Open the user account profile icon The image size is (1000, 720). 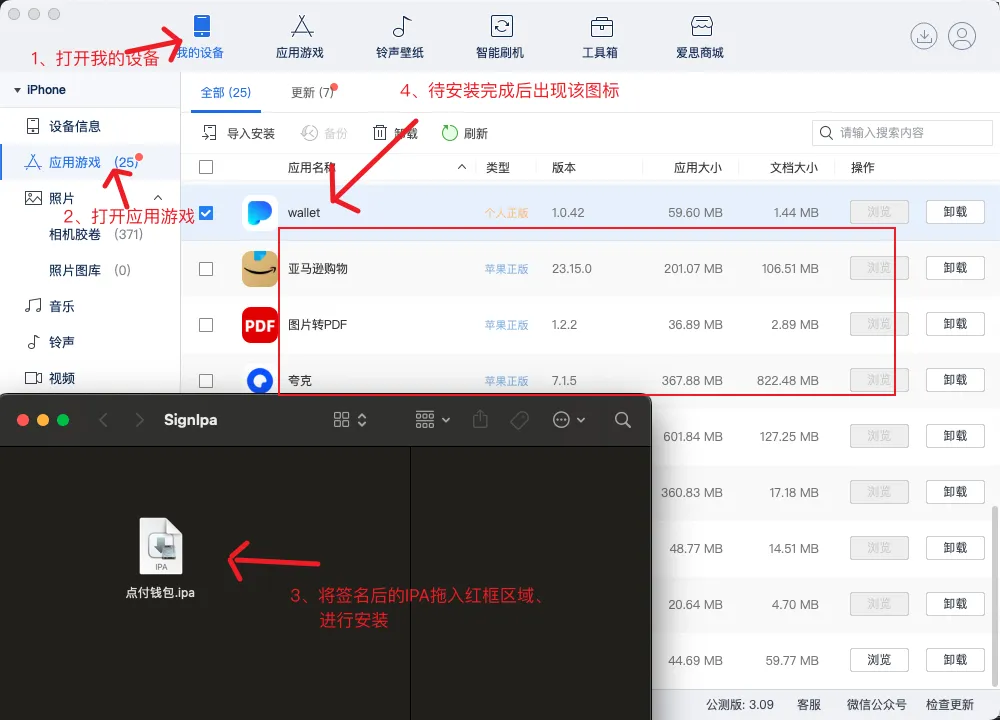coord(962,37)
